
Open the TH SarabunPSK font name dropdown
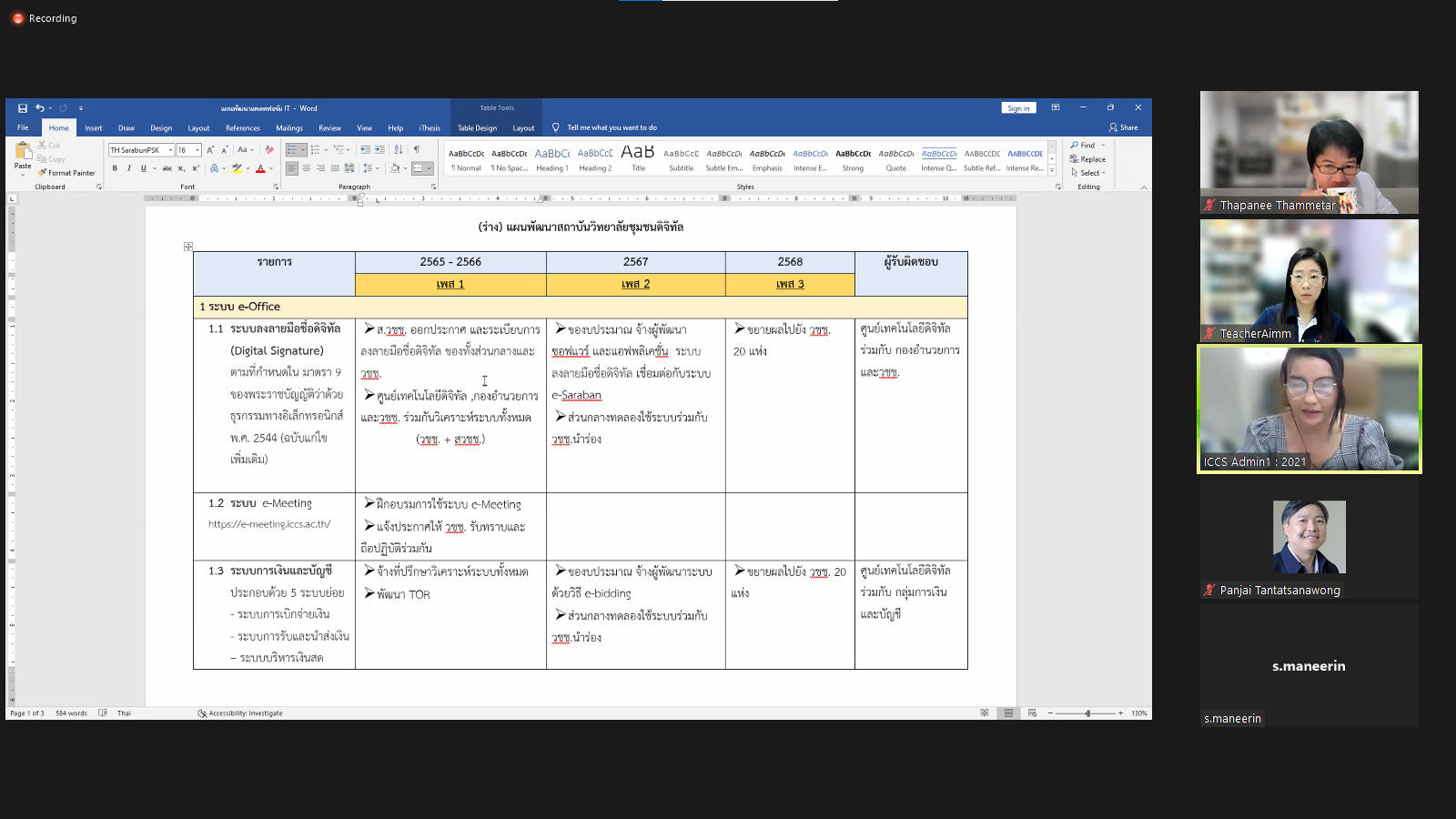pos(170,150)
